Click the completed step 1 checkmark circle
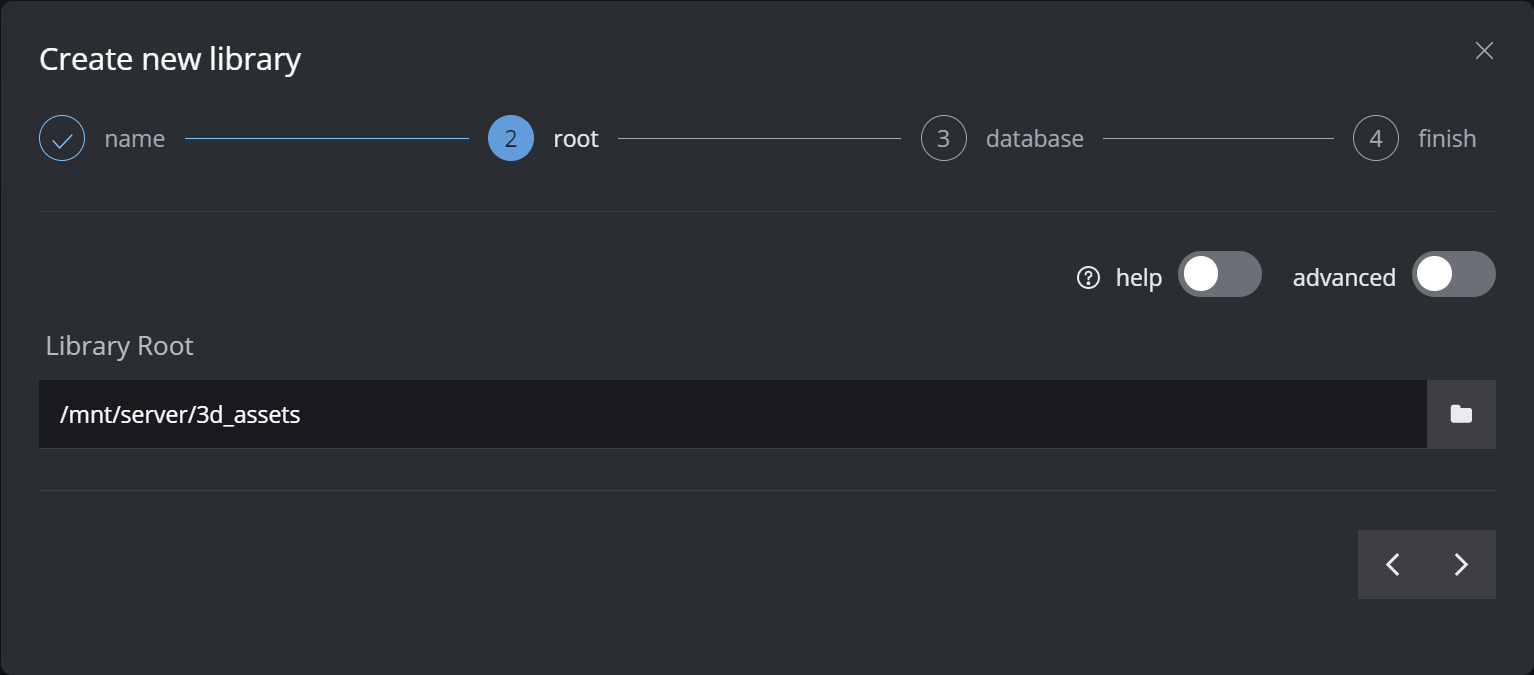Image resolution: width=1534 pixels, height=675 pixels. (x=62, y=139)
